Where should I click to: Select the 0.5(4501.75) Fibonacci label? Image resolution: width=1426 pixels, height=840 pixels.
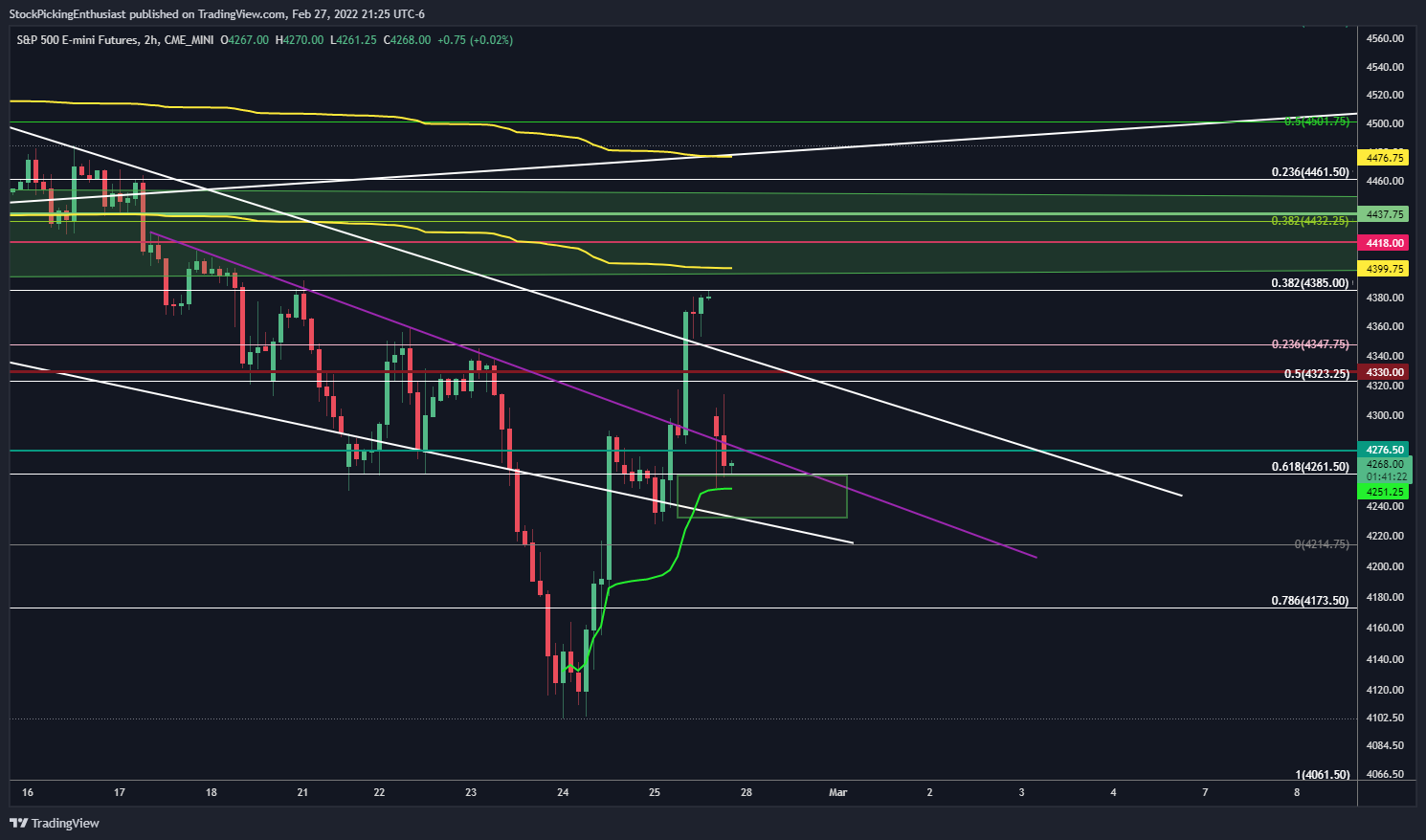1317,122
